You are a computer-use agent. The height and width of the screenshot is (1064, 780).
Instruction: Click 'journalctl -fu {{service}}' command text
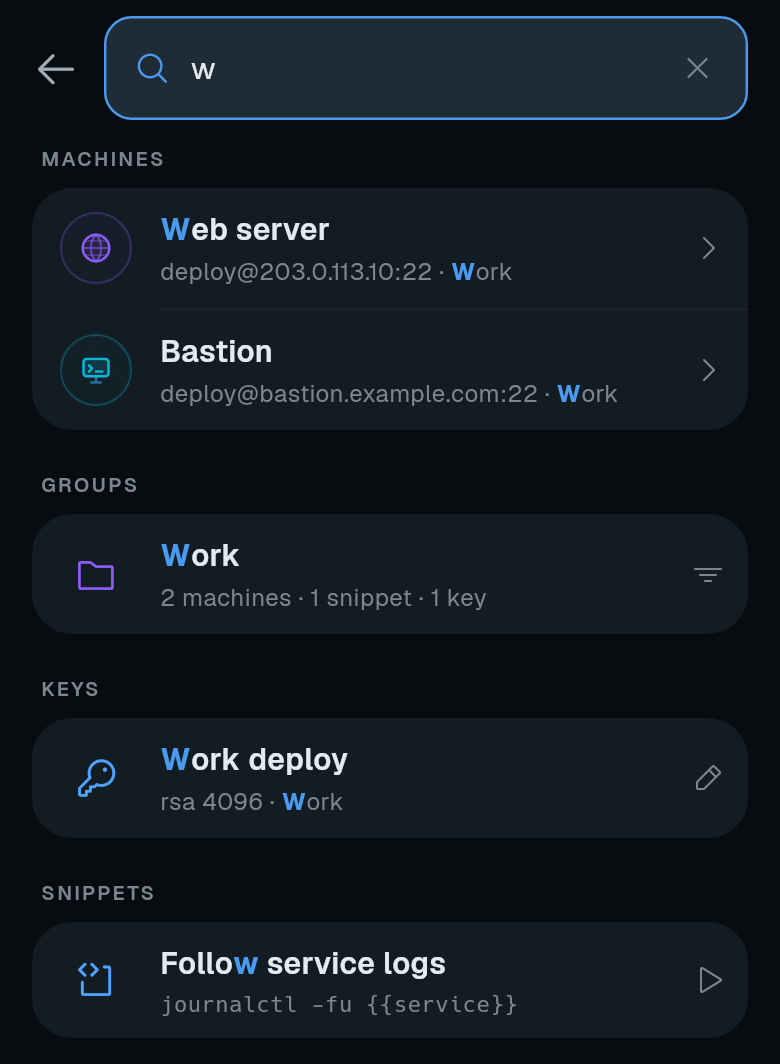[x=339, y=1004]
